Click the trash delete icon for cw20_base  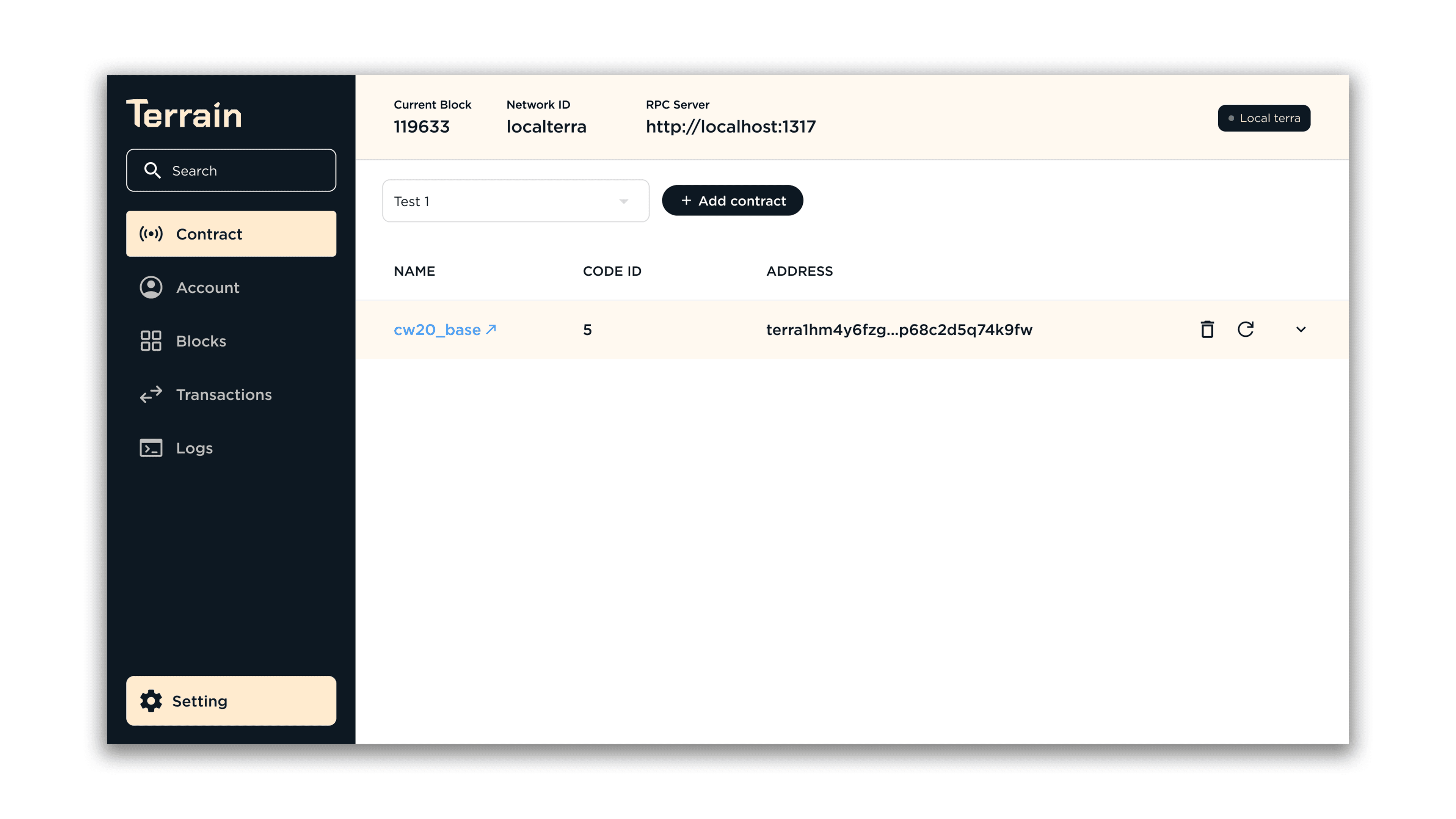point(1207,329)
